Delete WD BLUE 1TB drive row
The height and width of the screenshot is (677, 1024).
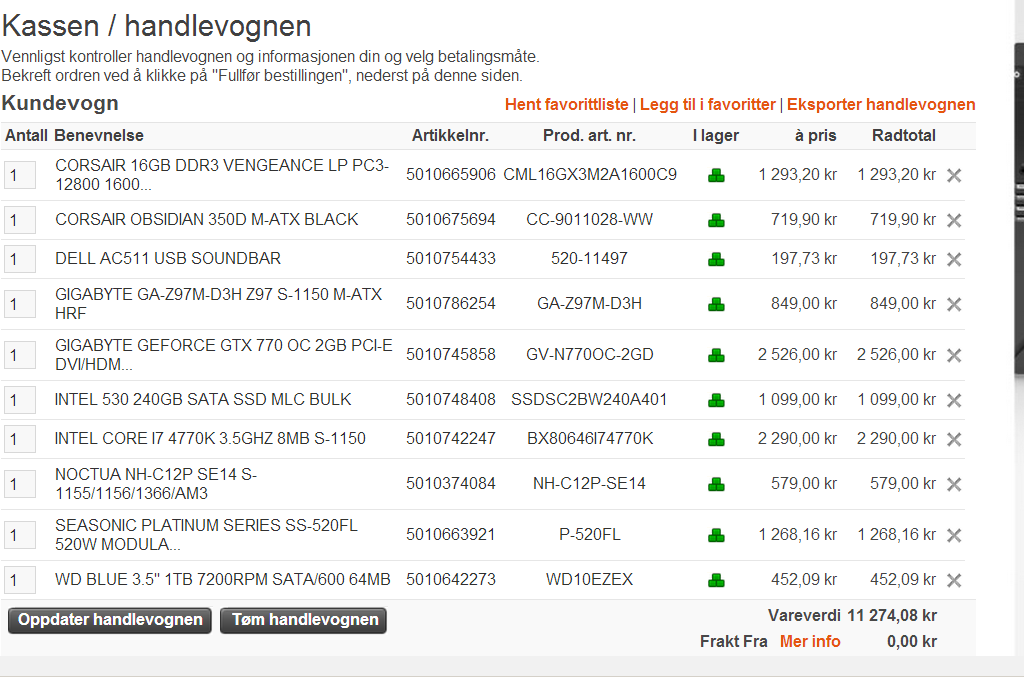[954, 580]
